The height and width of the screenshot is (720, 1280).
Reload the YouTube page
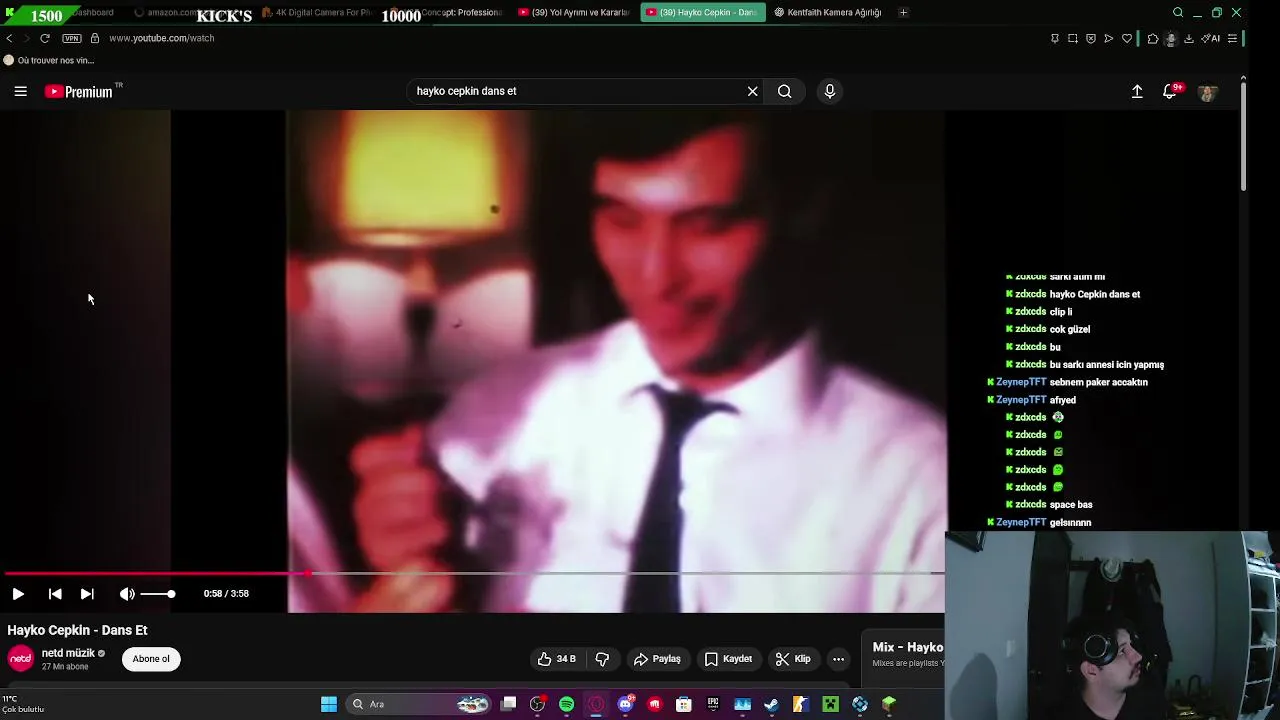coord(44,38)
